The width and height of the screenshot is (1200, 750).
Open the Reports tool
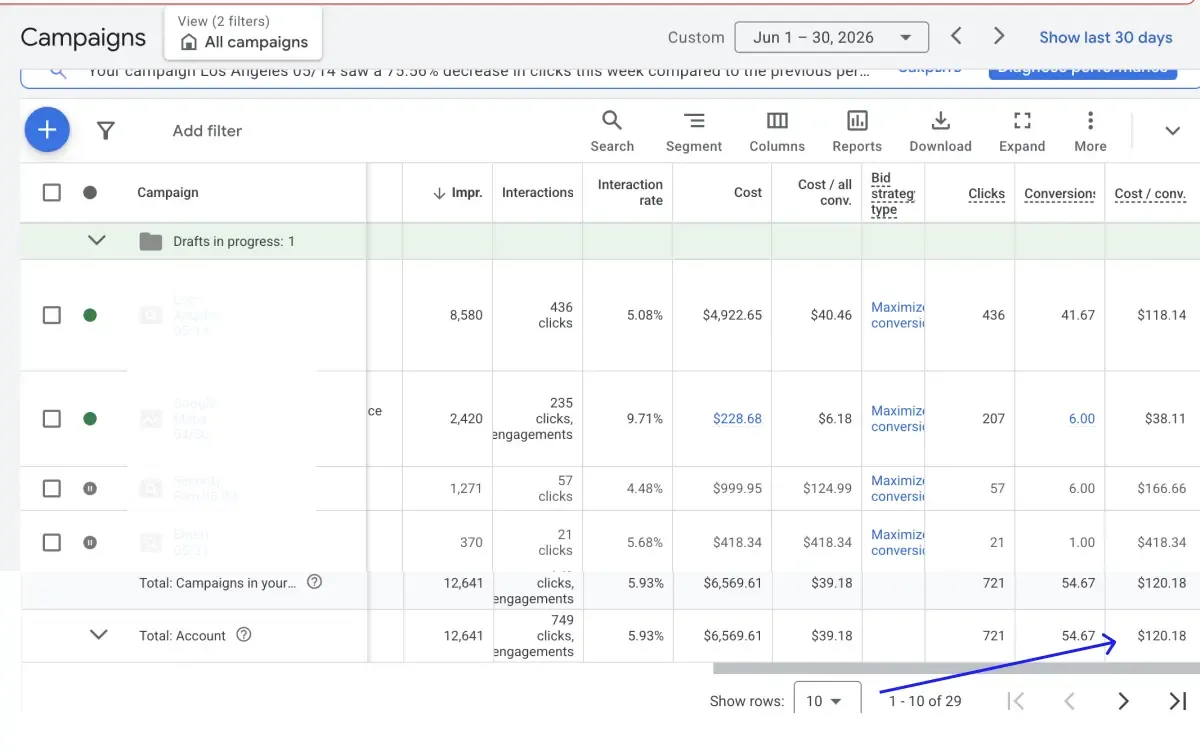point(857,132)
